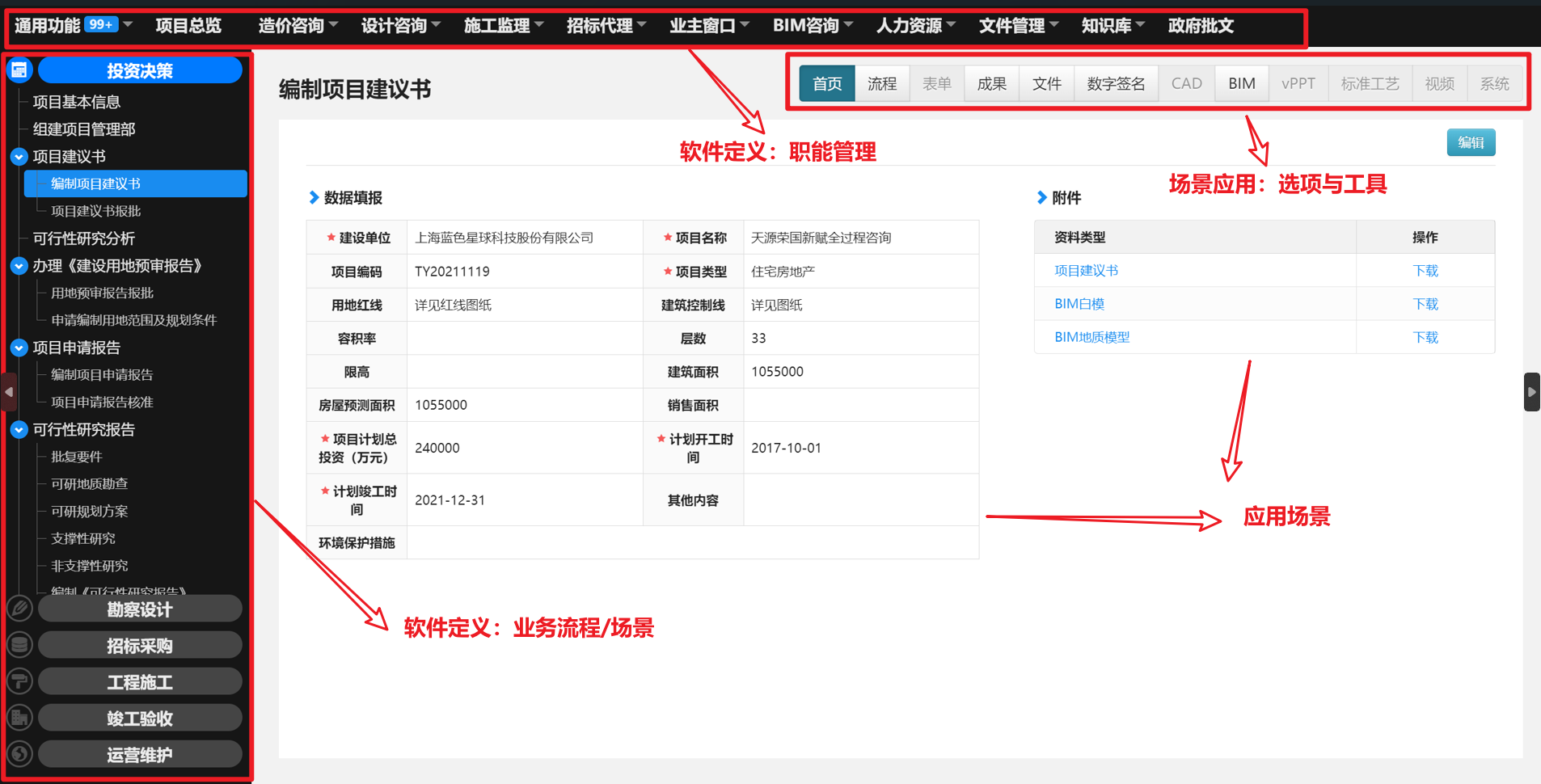Click the 竣工验收 building icon
The width and height of the screenshot is (1541, 784).
pos(19,718)
